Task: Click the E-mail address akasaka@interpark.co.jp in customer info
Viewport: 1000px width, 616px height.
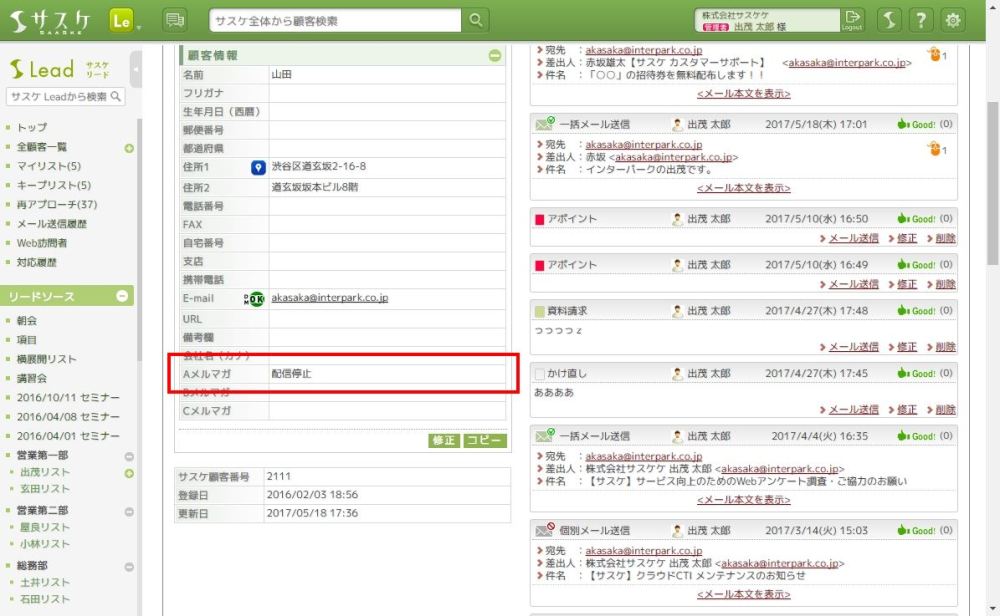Action: pos(329,298)
